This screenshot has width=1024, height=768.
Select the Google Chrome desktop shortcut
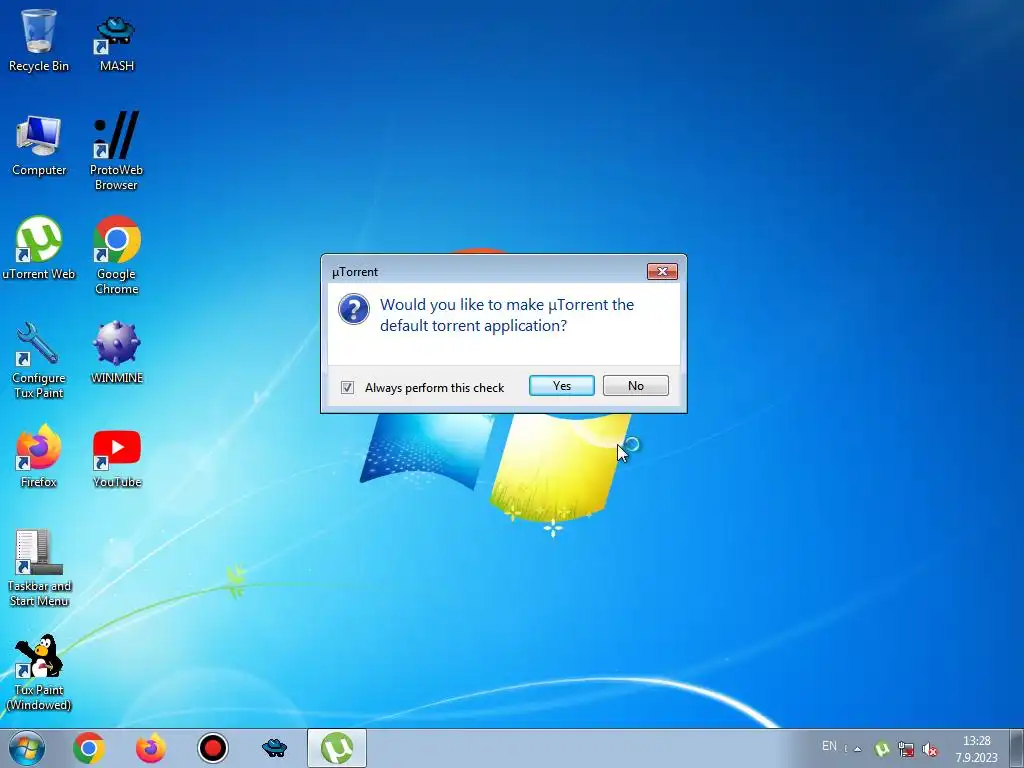(116, 255)
